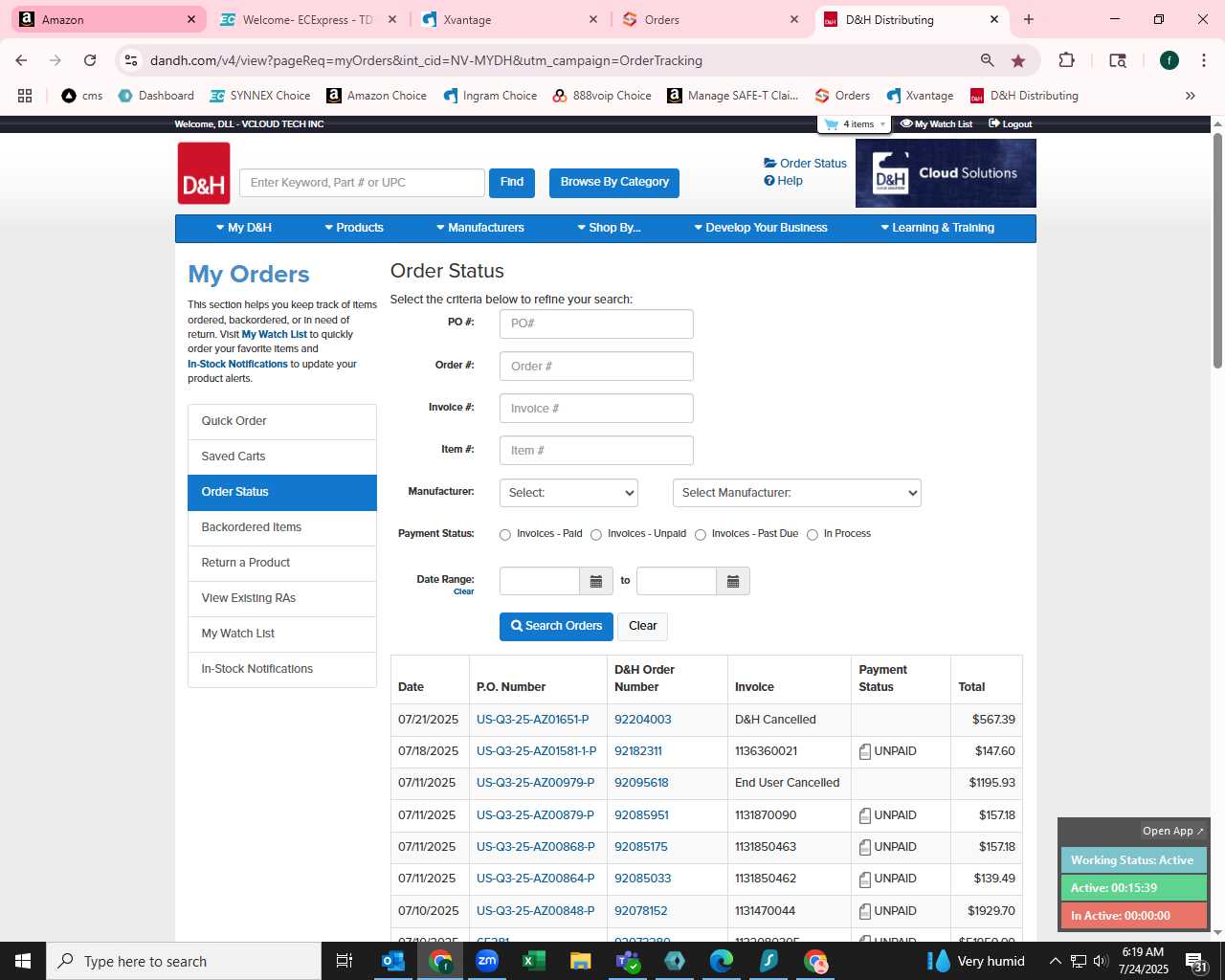This screenshot has height=980, width=1225.
Task: Expand Learning & Training menu
Action: [938, 228]
